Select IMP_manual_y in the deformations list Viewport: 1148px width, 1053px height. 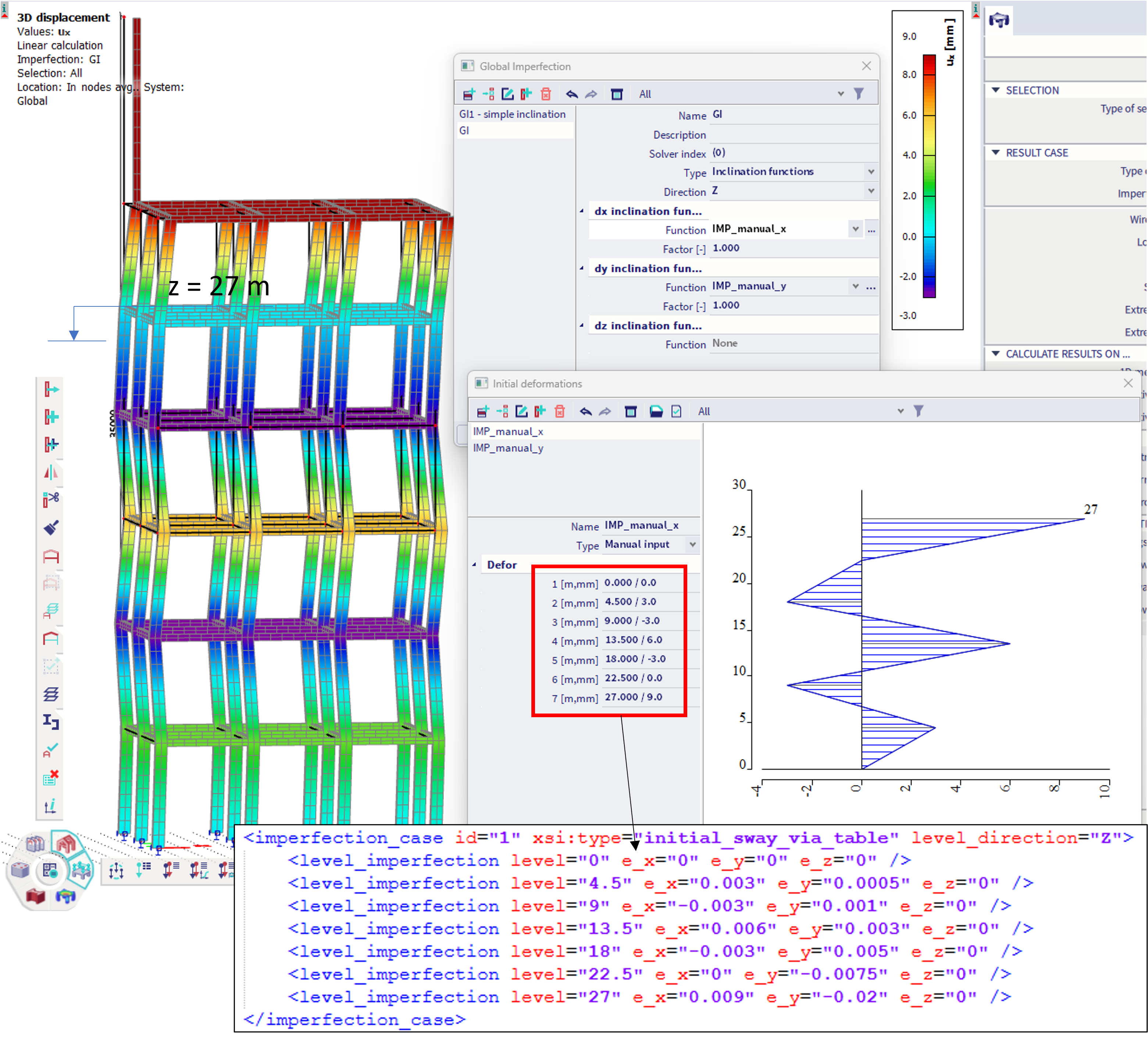coord(508,448)
